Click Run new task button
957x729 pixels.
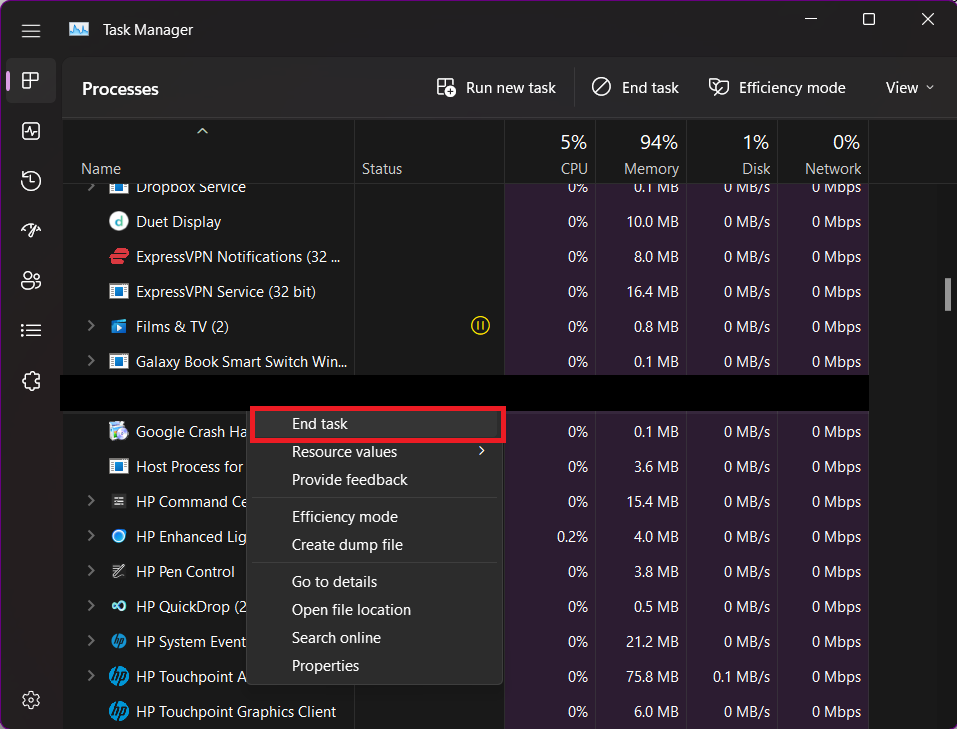[496, 88]
